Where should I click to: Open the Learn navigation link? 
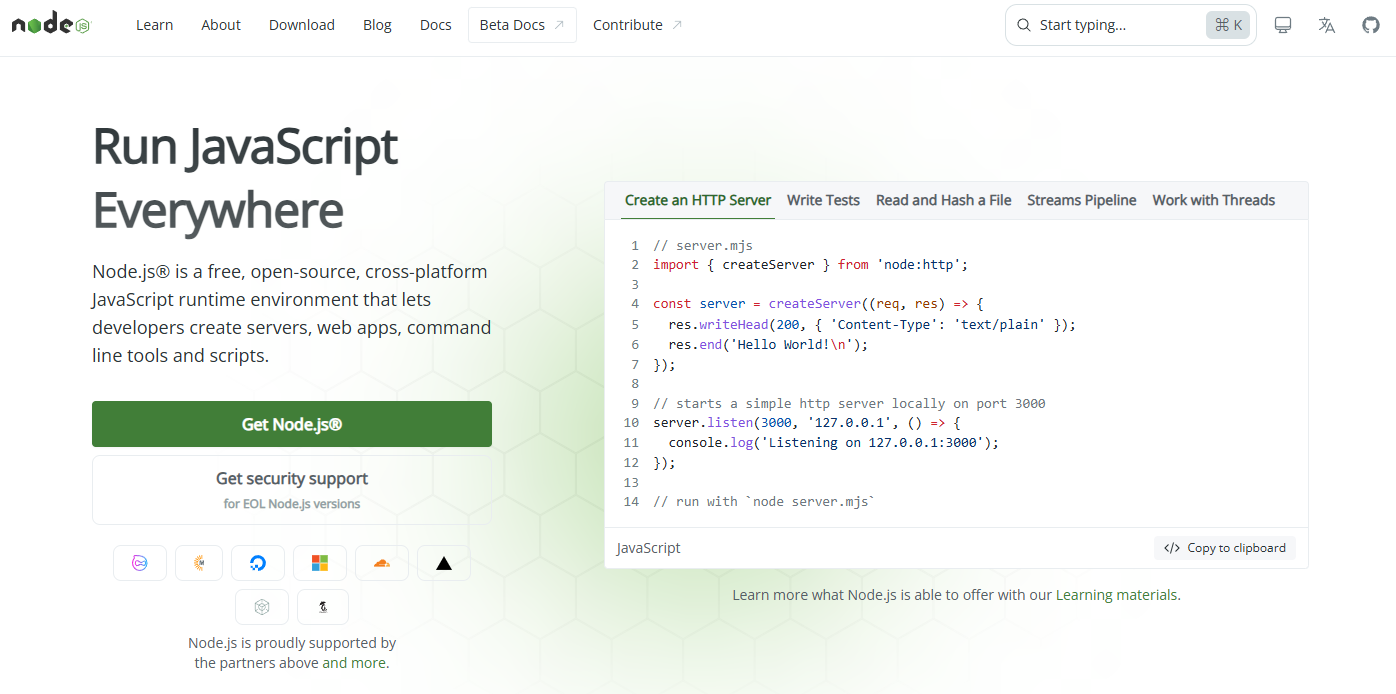[155, 25]
